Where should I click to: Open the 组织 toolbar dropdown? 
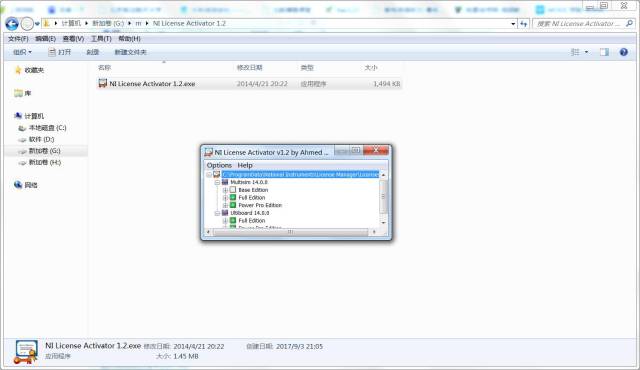[22, 52]
